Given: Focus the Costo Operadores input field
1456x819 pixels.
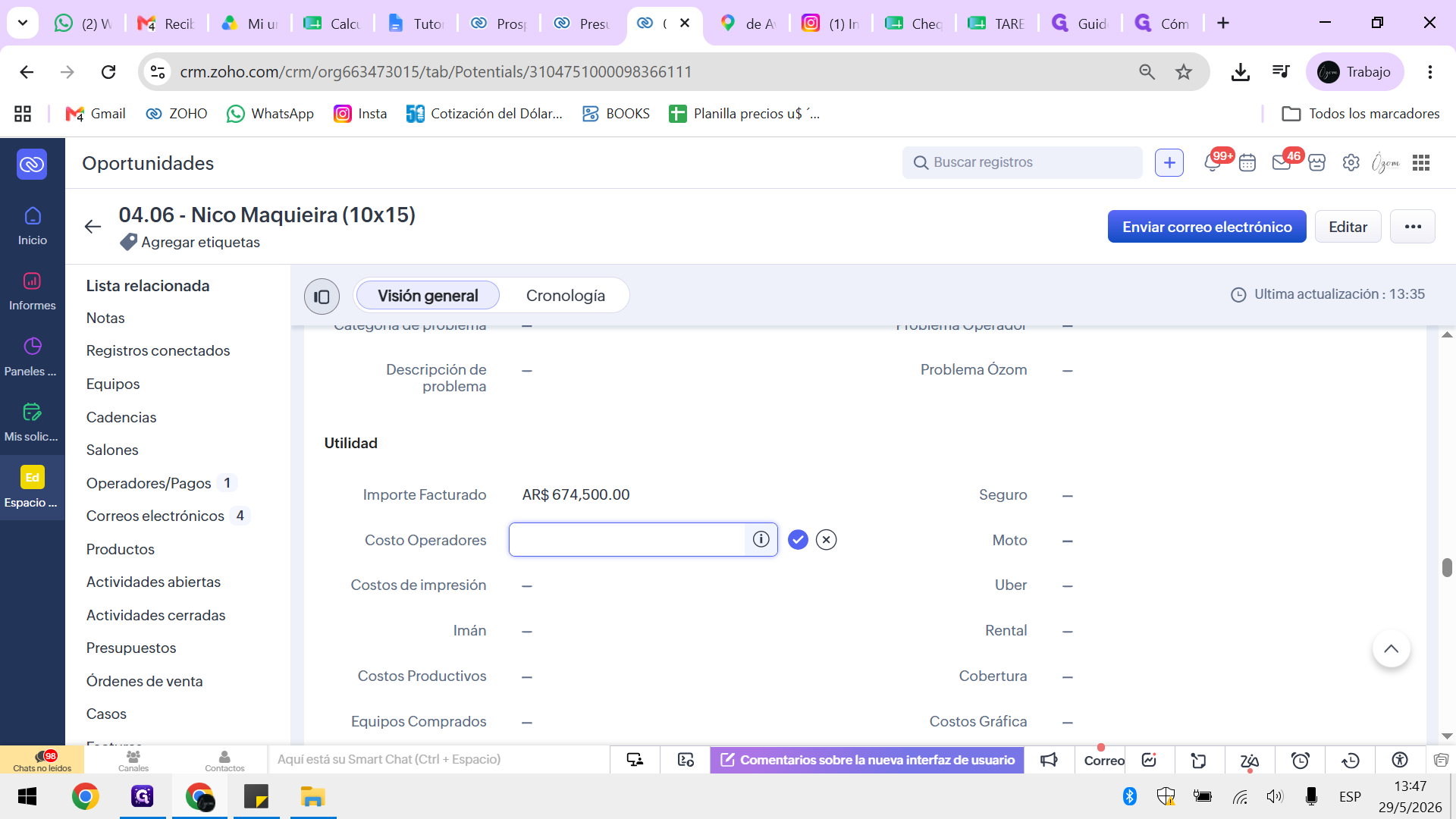Looking at the screenshot, I should pos(628,539).
